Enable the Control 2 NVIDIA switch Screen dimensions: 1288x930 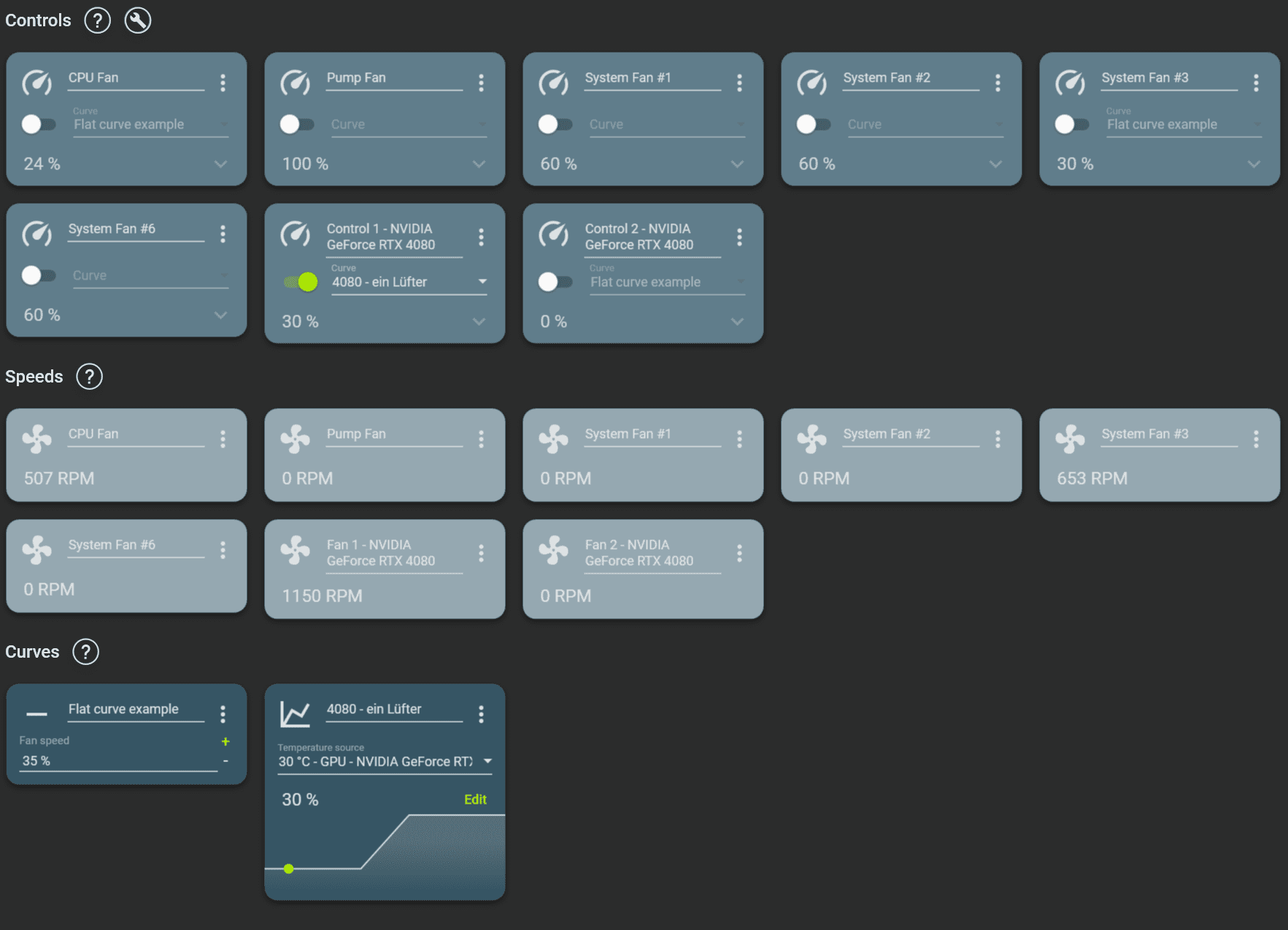point(555,282)
